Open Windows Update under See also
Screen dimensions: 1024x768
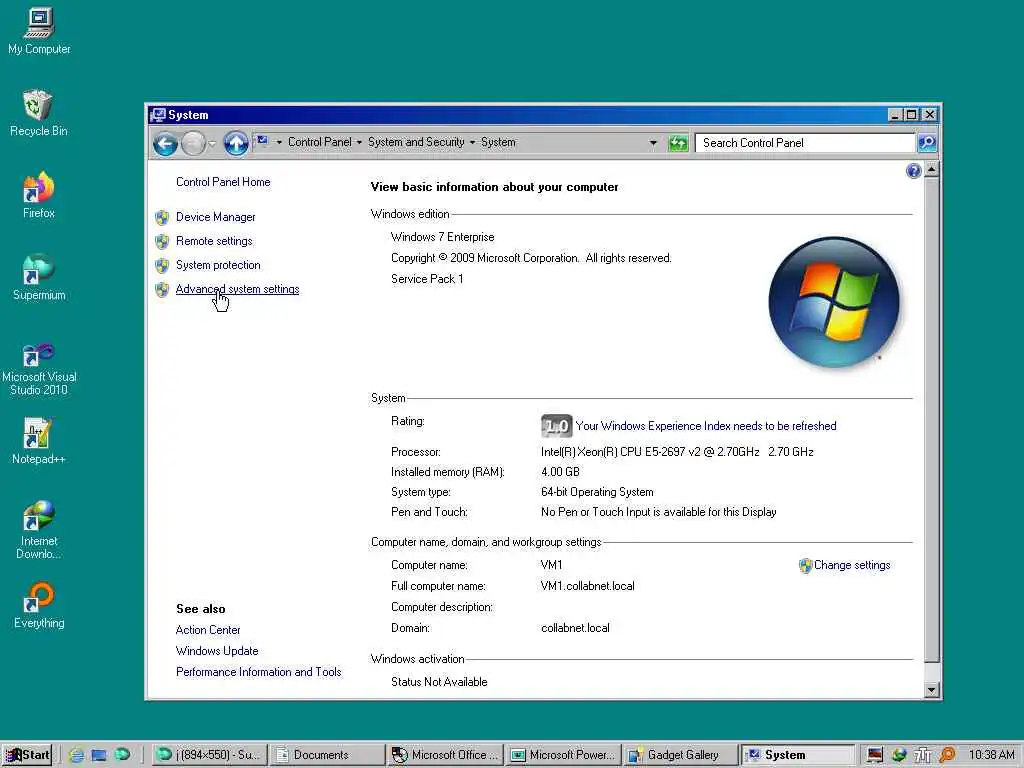click(217, 651)
